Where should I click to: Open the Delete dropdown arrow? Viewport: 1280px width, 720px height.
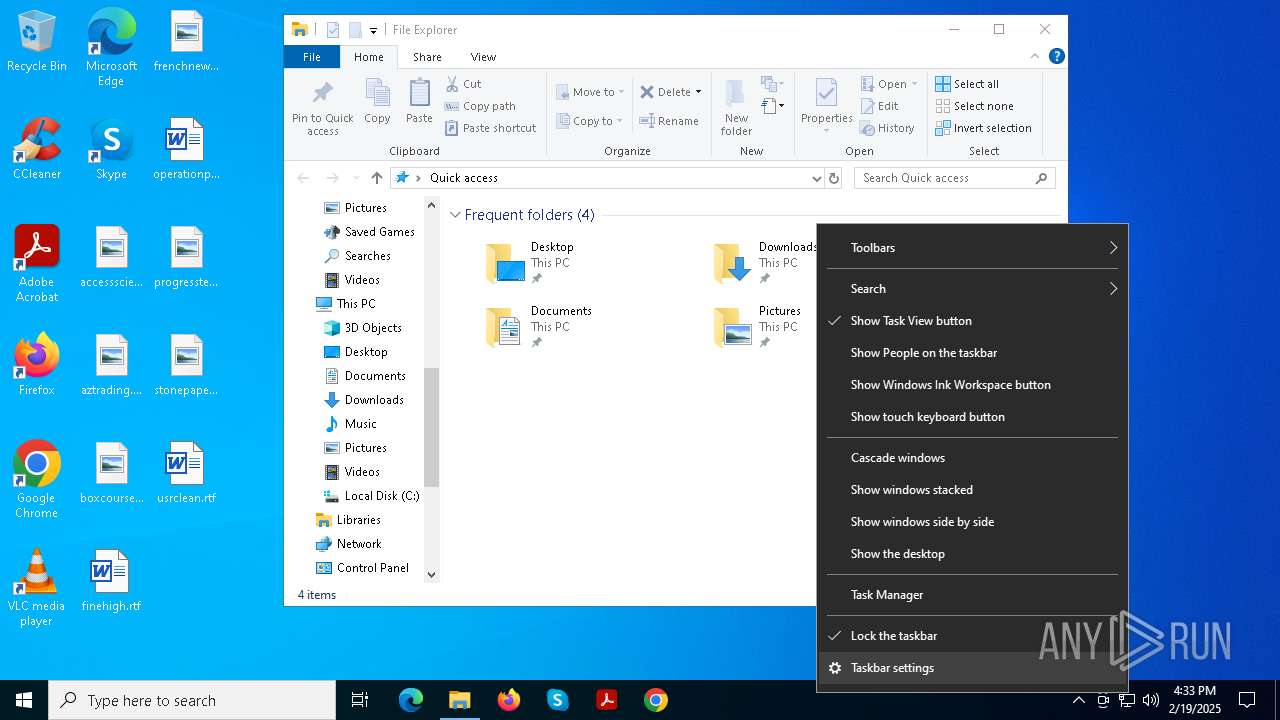[x=698, y=92]
